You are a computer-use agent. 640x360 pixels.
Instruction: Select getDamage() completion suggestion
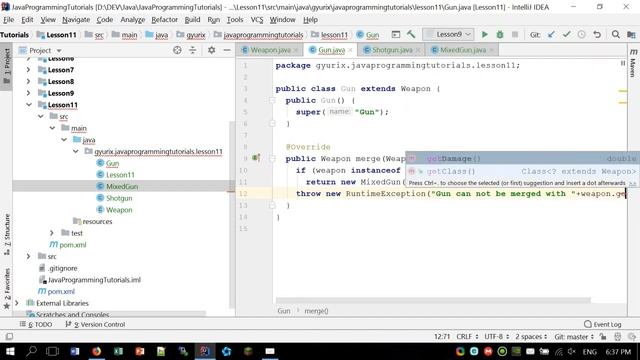[x=522, y=158]
